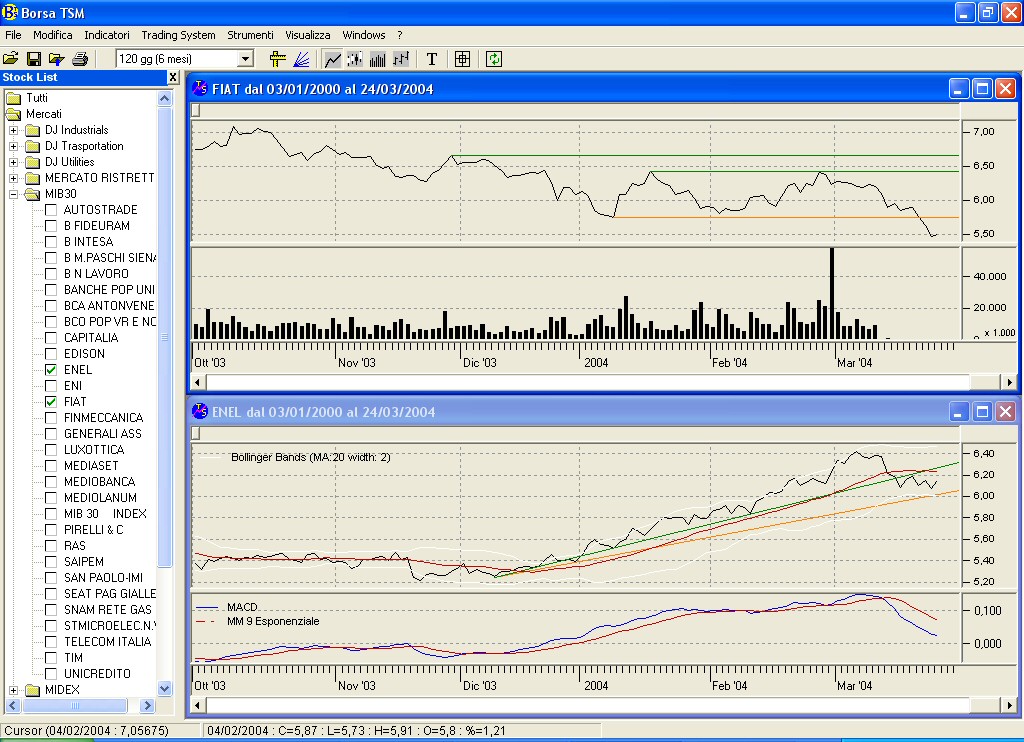Close the ENEL chart window
The image size is (1024, 742).
(x=1006, y=411)
